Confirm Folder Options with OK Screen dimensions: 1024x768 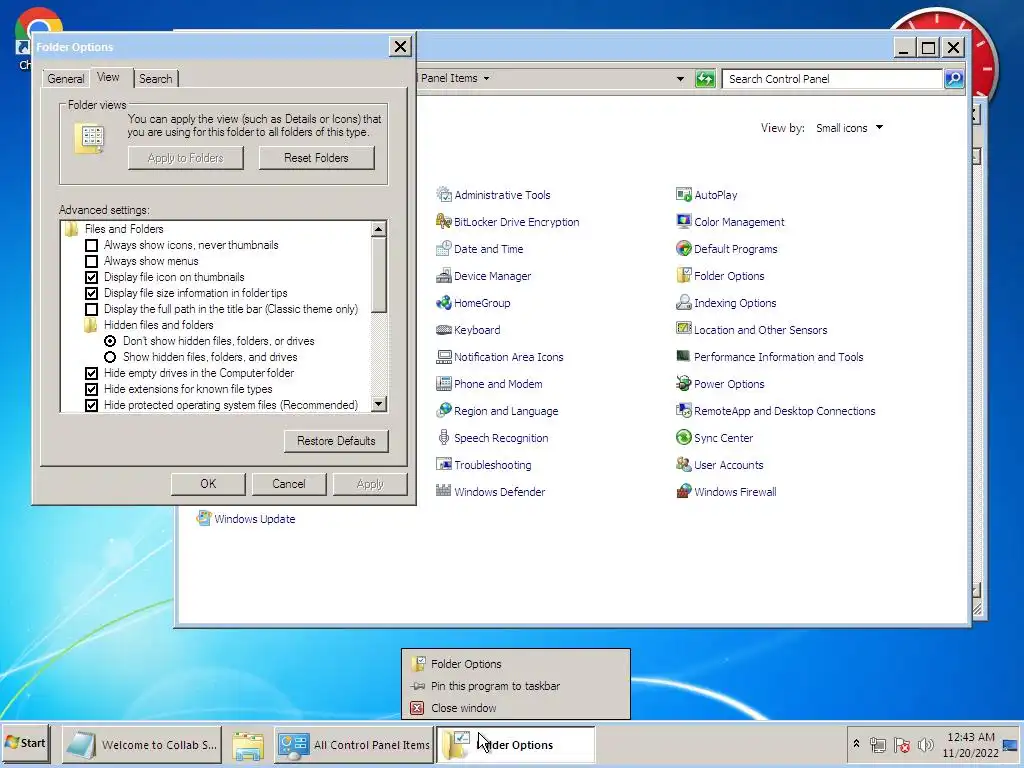pyautogui.click(x=208, y=484)
